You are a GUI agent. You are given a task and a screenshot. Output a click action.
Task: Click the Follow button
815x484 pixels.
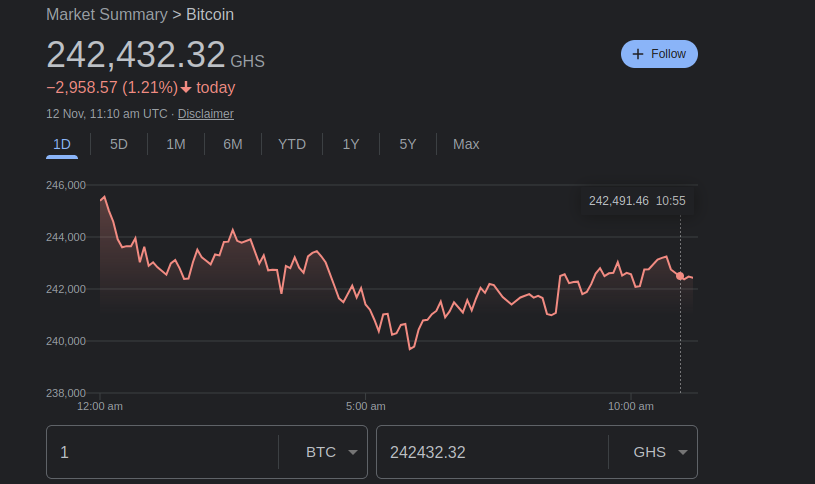pos(659,54)
